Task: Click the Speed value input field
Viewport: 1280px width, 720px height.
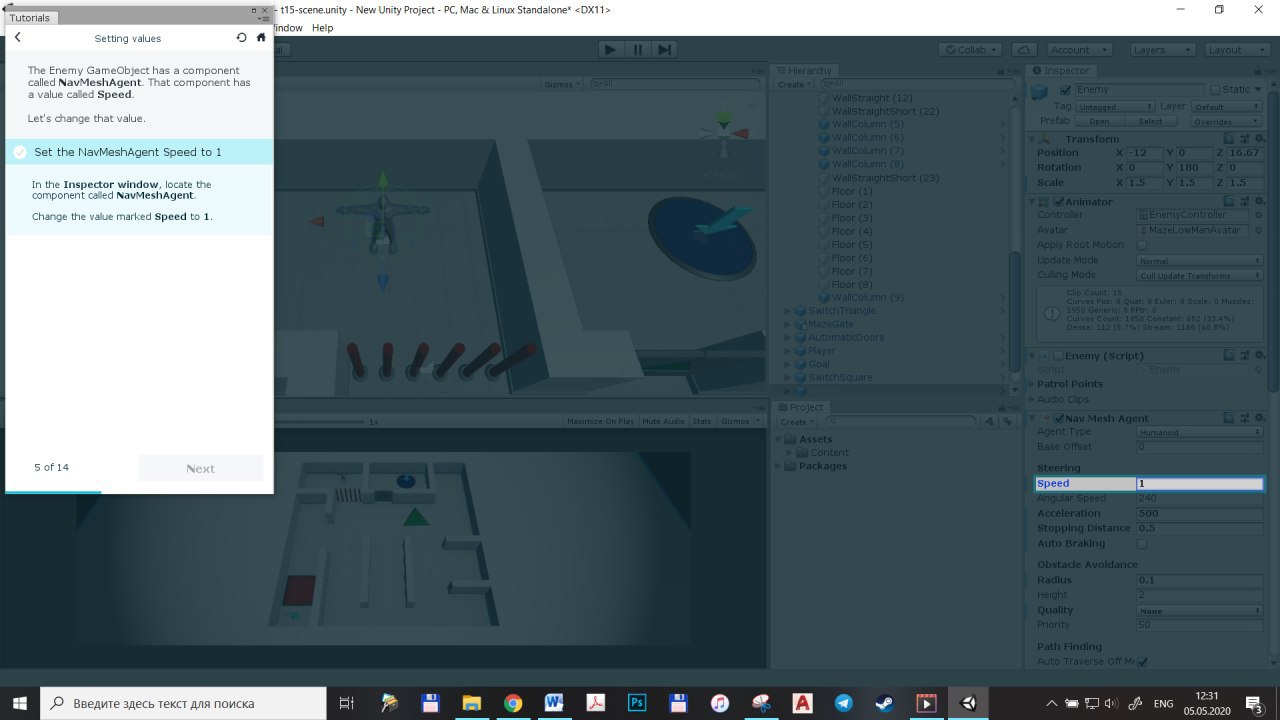Action: (1200, 484)
